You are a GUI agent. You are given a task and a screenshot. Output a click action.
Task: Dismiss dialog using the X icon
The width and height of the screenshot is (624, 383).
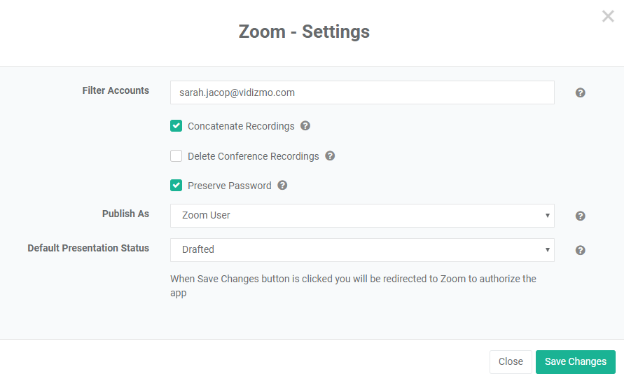[608, 16]
